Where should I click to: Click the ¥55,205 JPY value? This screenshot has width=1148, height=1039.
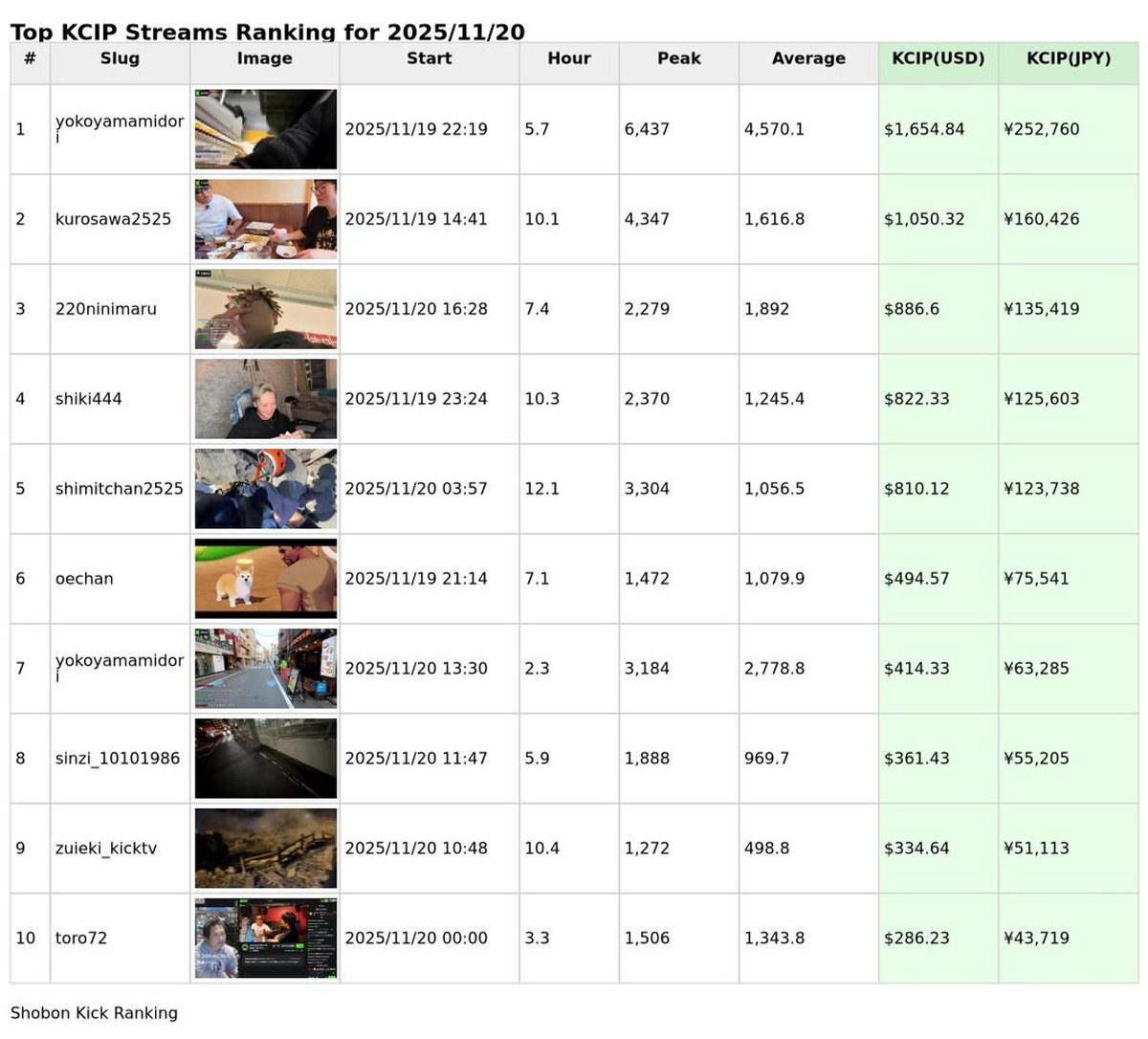tap(1036, 759)
